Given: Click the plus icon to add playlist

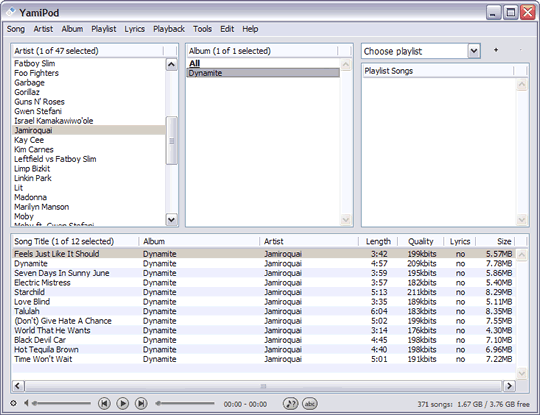Looking at the screenshot, I should coord(496,50).
